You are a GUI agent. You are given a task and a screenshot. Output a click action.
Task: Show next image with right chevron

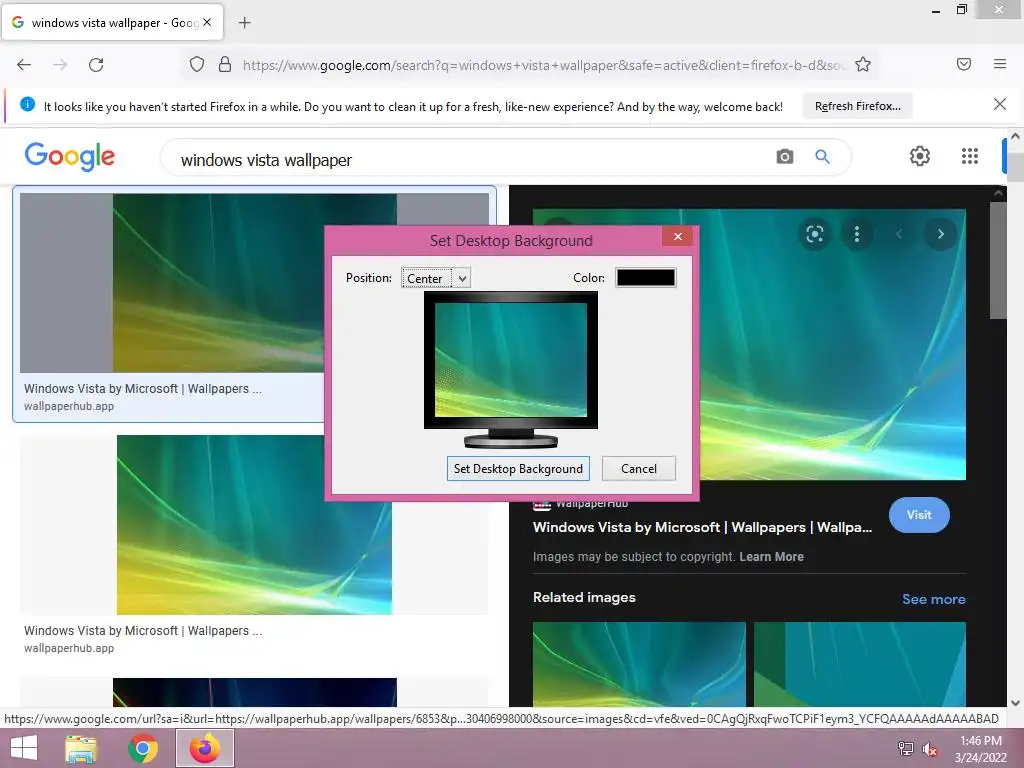(x=940, y=234)
